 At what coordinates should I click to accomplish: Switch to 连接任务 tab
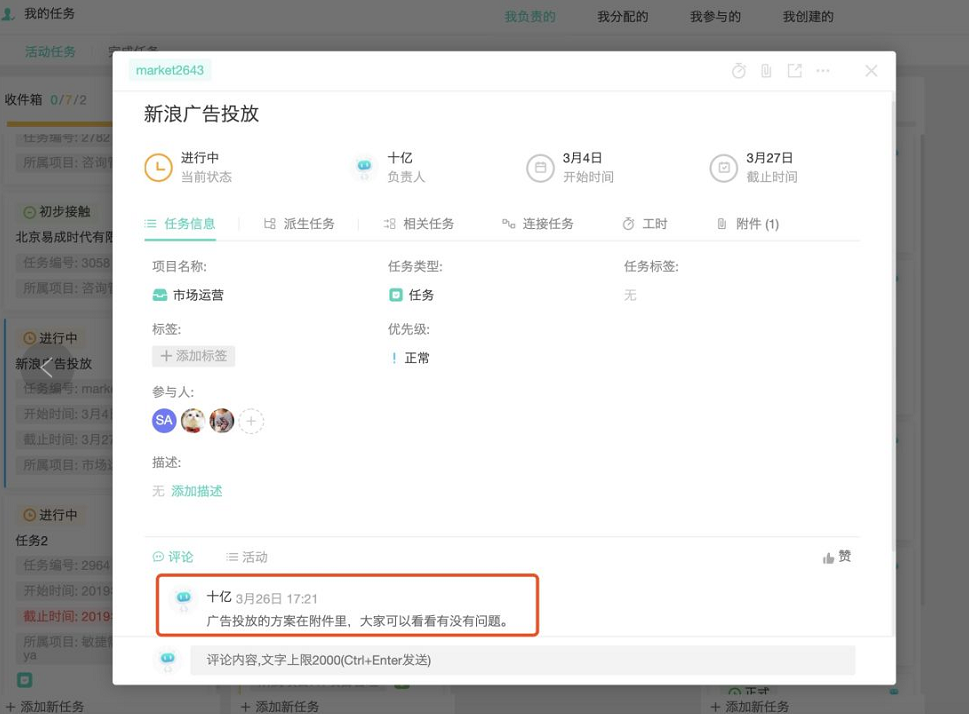[x=538, y=224]
